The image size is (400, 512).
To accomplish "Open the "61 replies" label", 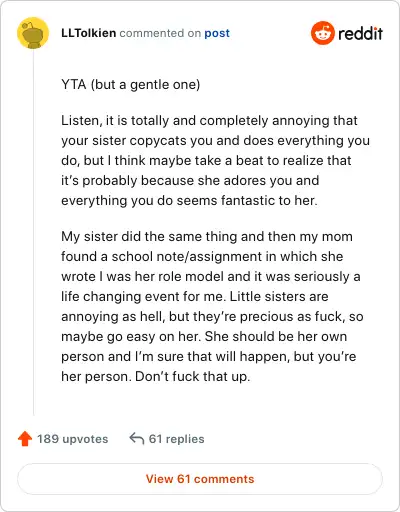I will pos(177,439).
